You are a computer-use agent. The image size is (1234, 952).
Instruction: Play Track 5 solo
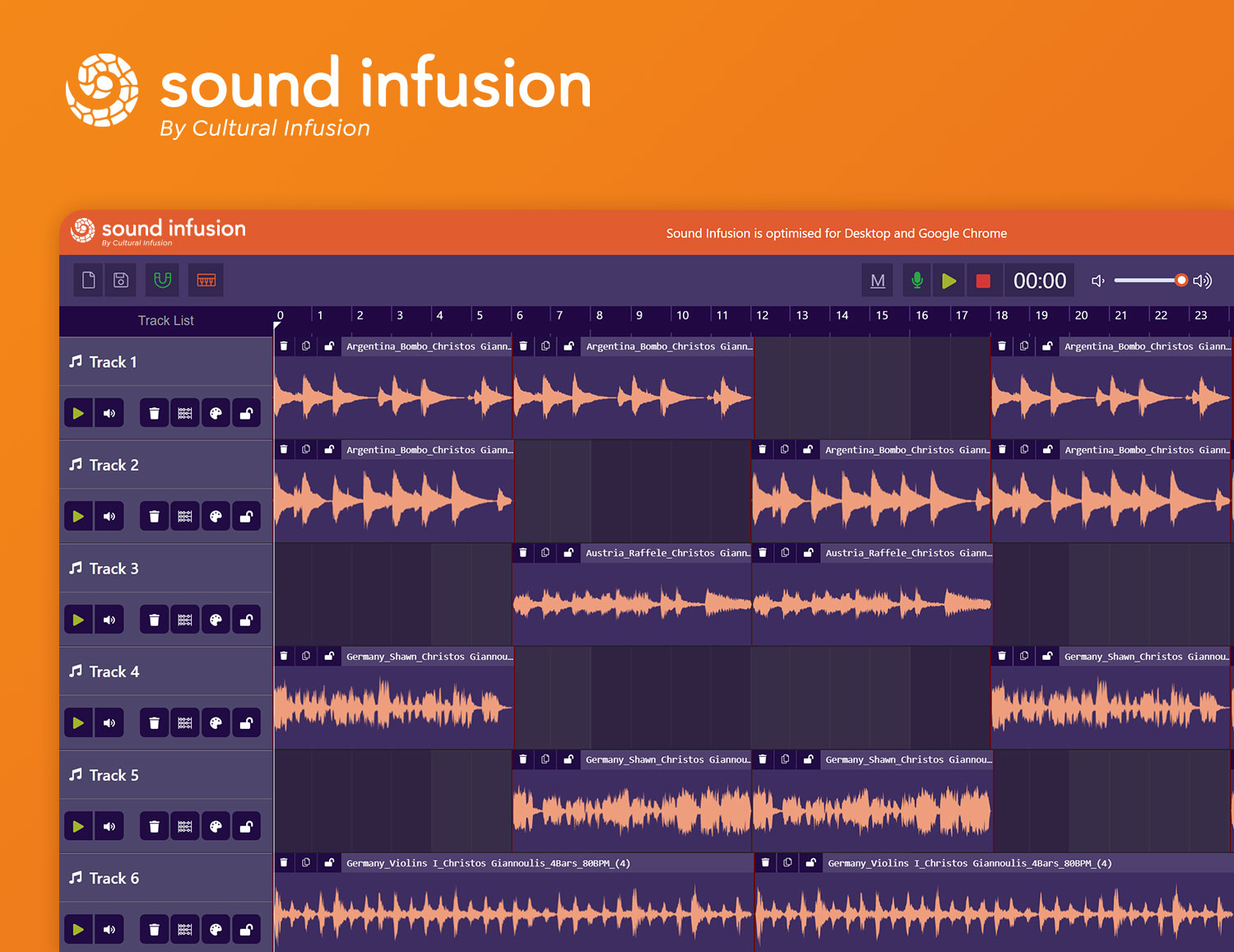click(78, 826)
